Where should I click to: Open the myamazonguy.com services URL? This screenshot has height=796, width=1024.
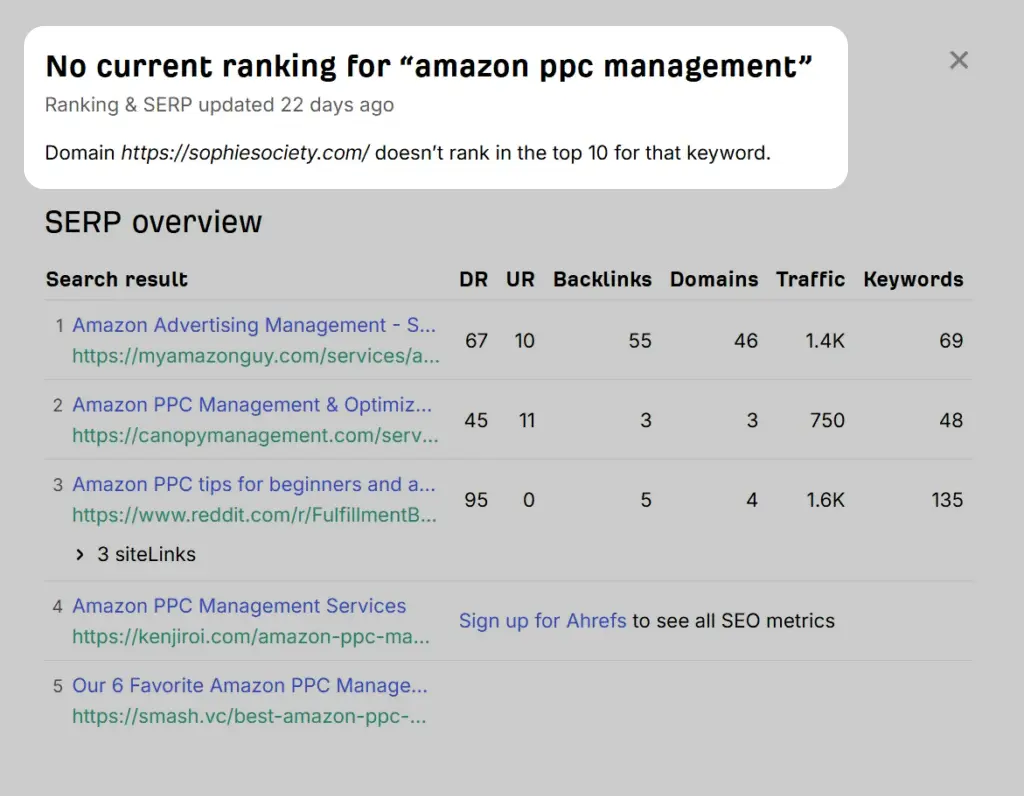tap(255, 355)
